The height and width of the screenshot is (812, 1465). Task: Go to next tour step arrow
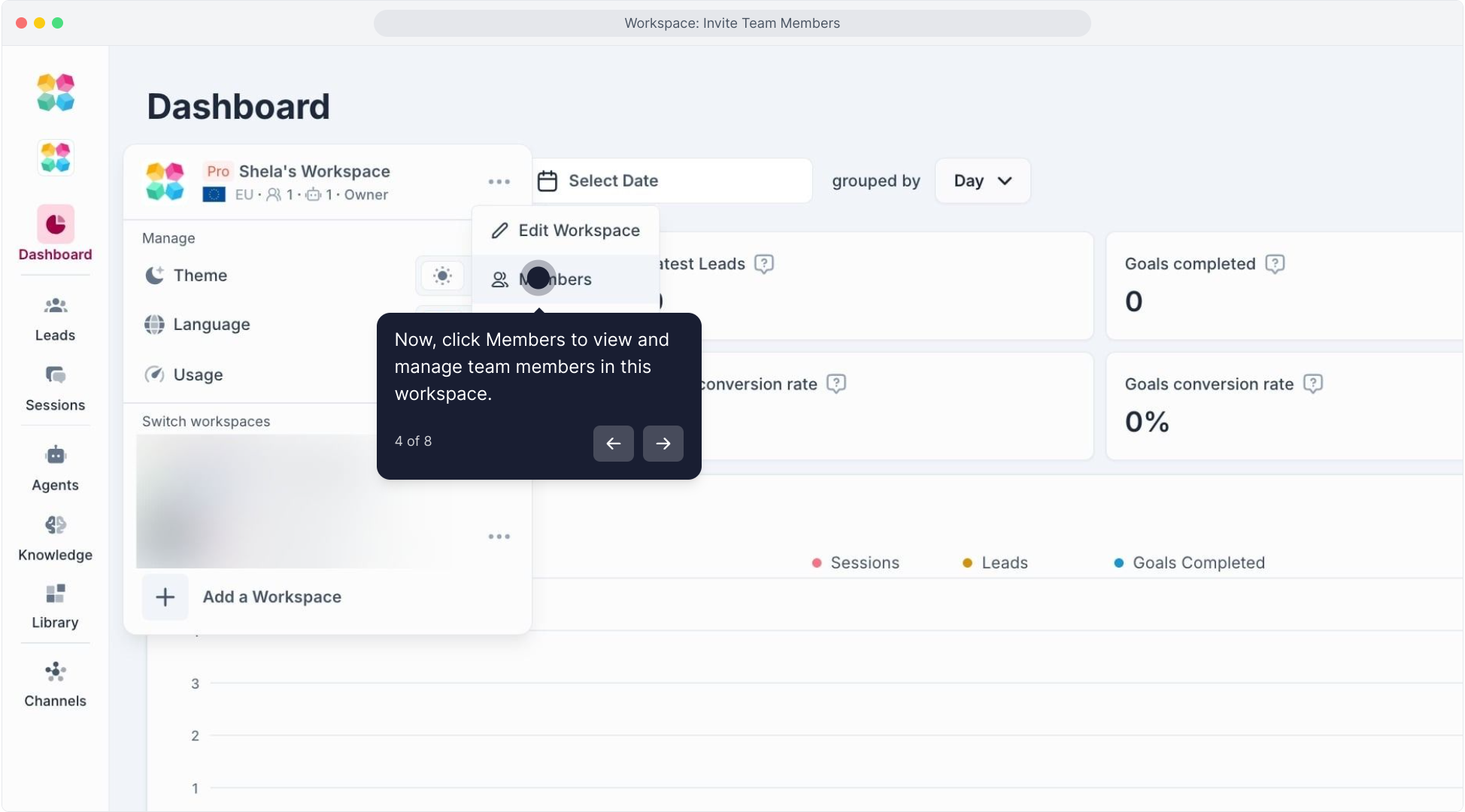coord(663,444)
